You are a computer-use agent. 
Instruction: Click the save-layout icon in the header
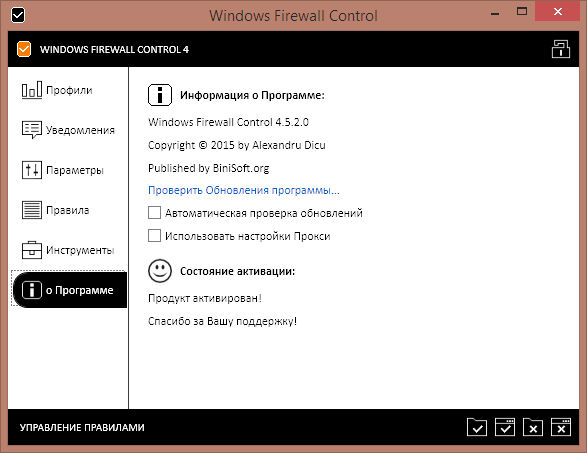coord(560,49)
